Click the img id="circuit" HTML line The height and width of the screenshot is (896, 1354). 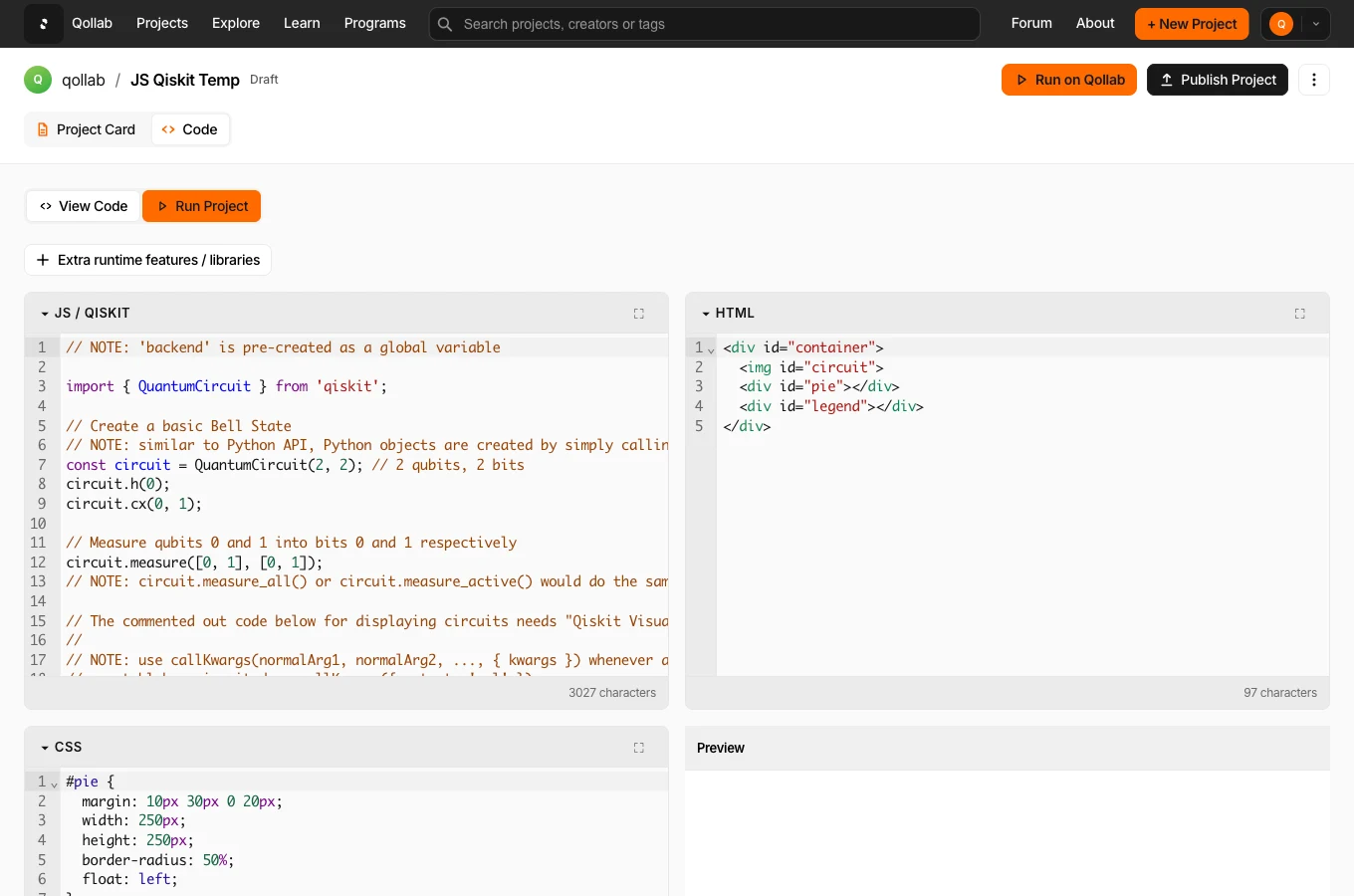pyautogui.click(x=811, y=367)
